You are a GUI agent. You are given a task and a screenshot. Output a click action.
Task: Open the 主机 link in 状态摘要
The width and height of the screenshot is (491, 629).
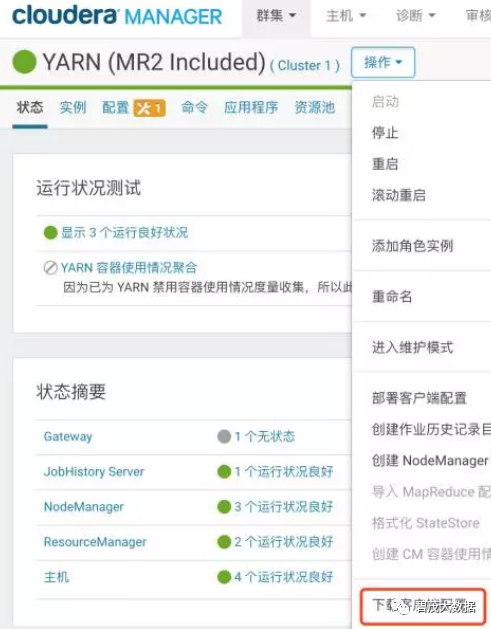56,577
